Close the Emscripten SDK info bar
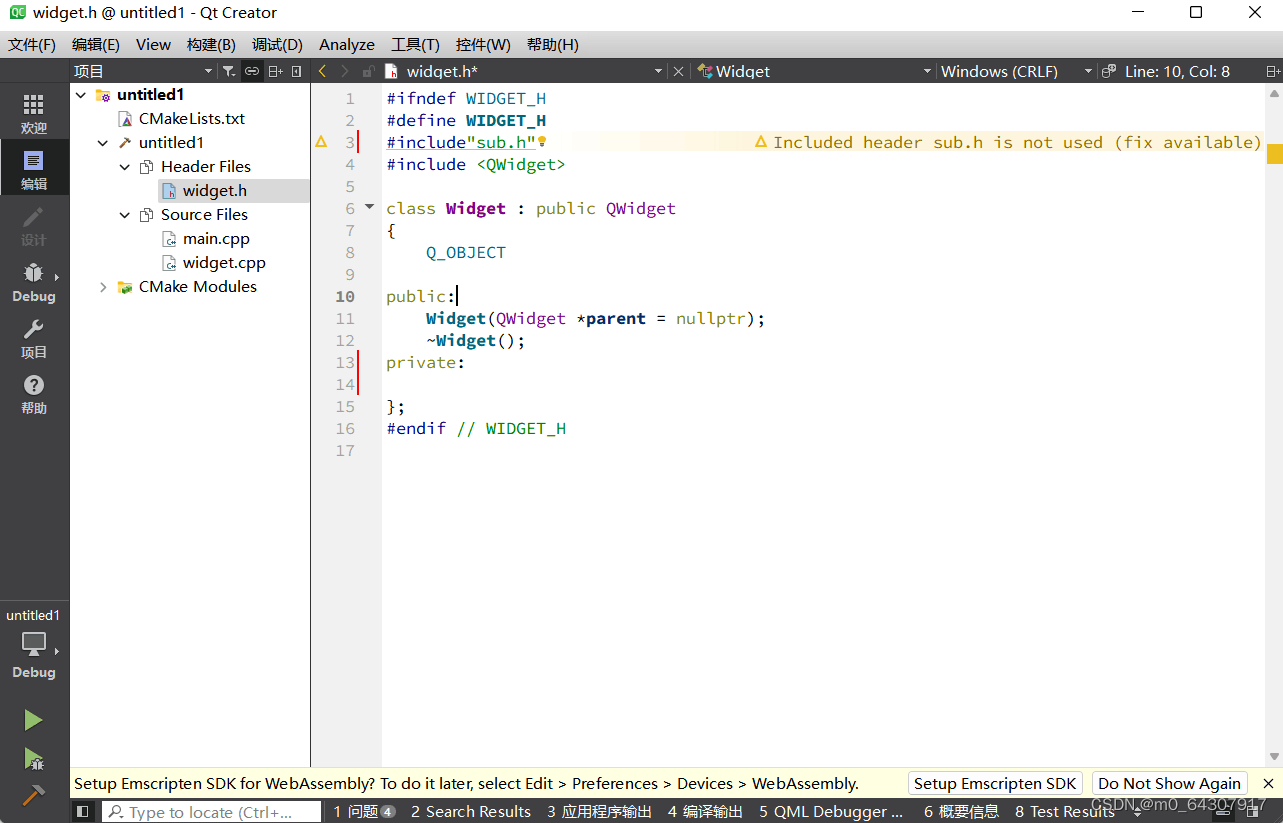The width and height of the screenshot is (1283, 823). pyautogui.click(x=1268, y=784)
